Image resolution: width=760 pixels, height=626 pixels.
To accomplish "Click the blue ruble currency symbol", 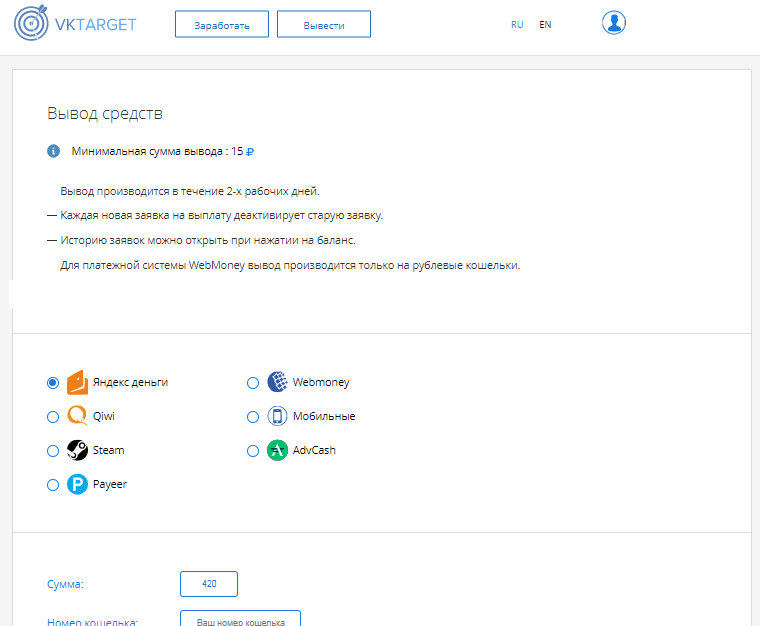I will click(250, 152).
